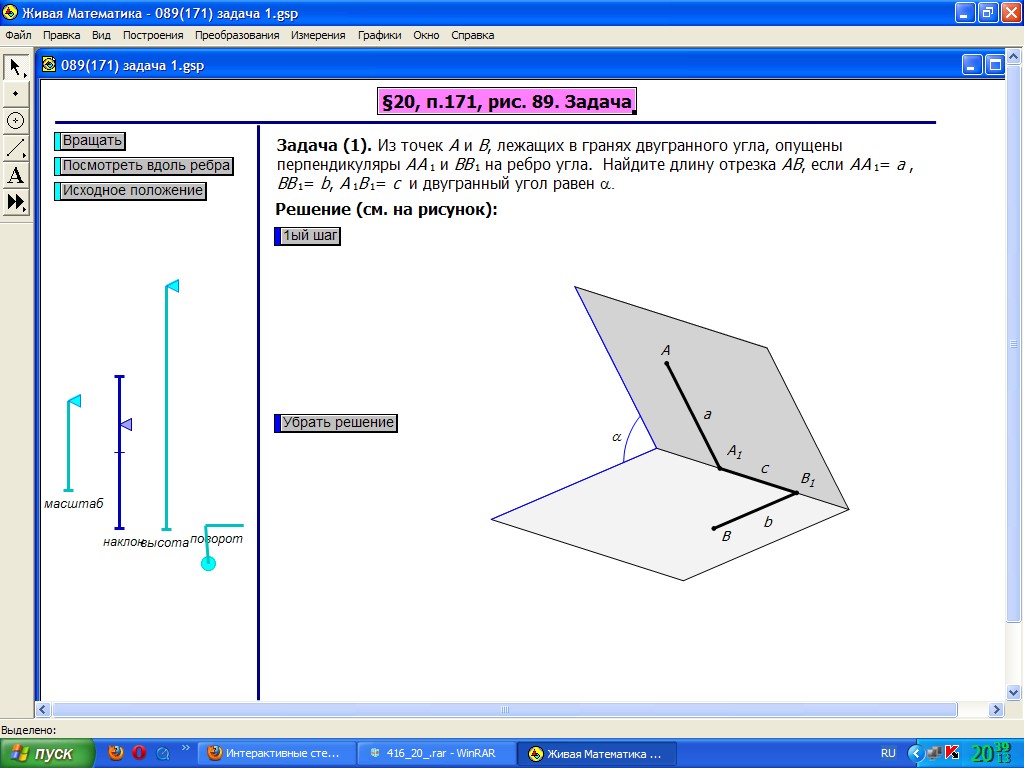Click the Исходное положение button
The height and width of the screenshot is (768, 1024).
132,191
